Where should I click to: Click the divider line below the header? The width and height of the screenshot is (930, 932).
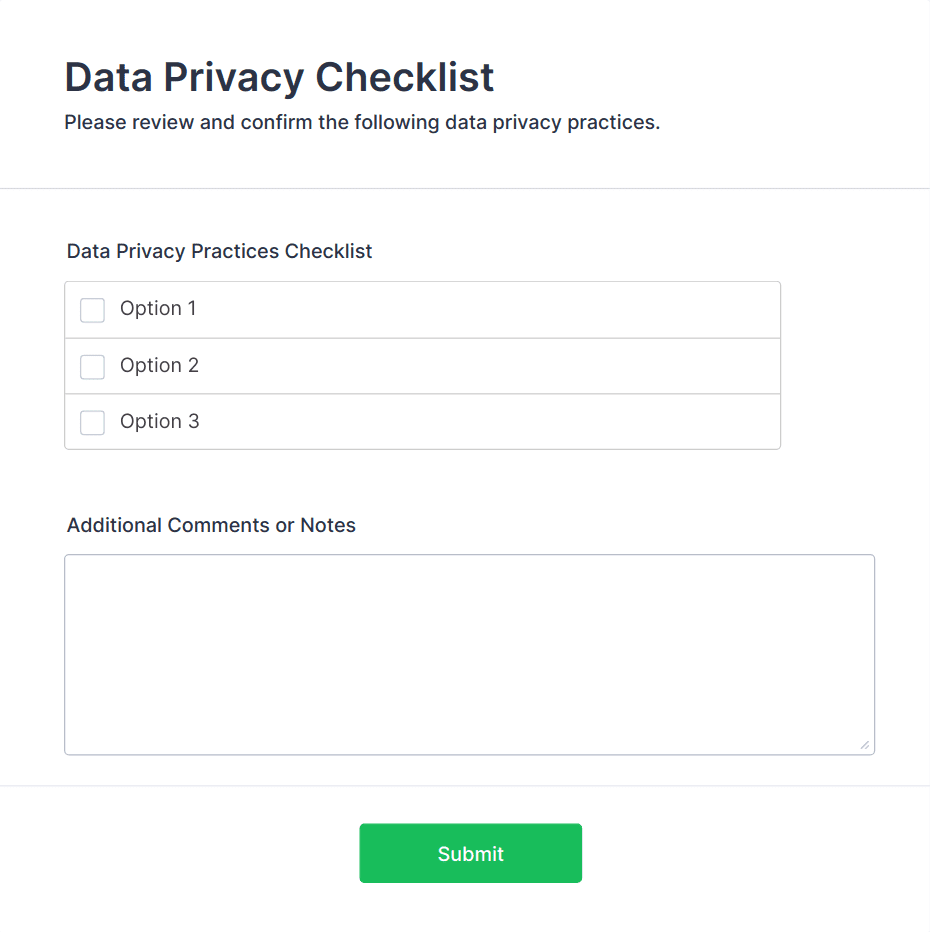465,188
